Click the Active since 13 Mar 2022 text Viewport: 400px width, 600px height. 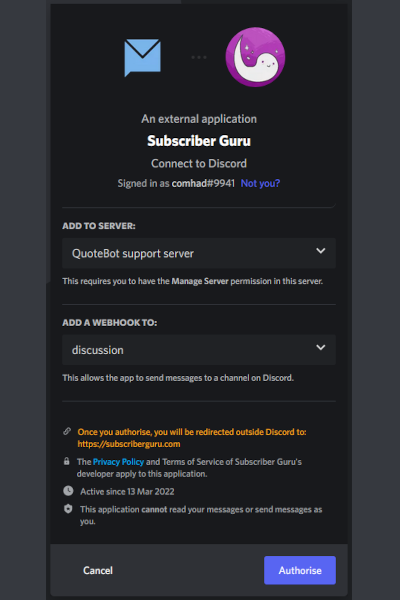pos(127,492)
